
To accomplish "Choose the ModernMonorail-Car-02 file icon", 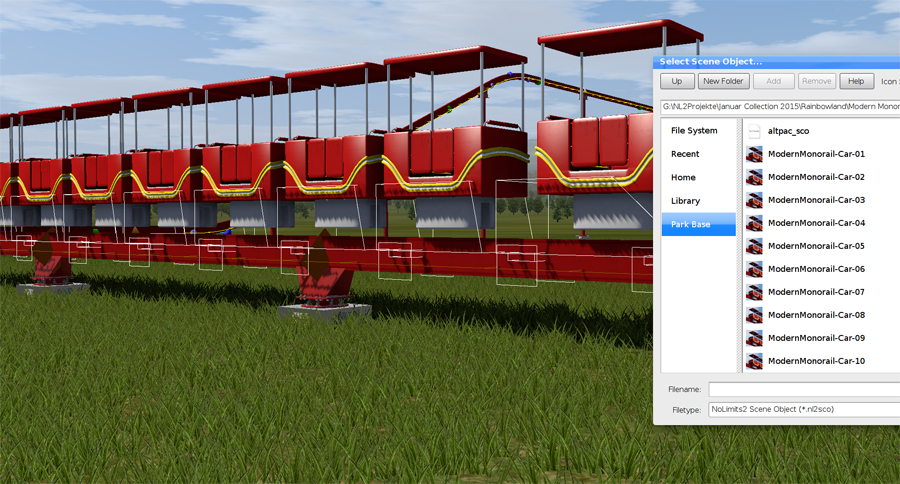I will [755, 177].
